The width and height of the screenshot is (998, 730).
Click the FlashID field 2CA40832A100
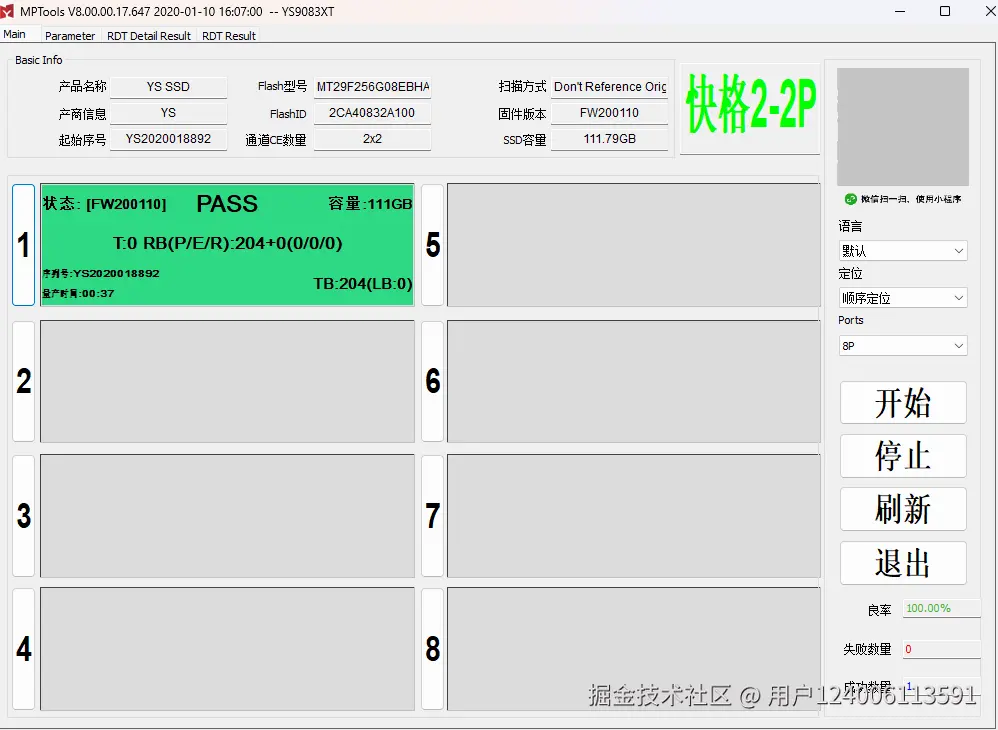click(372, 113)
